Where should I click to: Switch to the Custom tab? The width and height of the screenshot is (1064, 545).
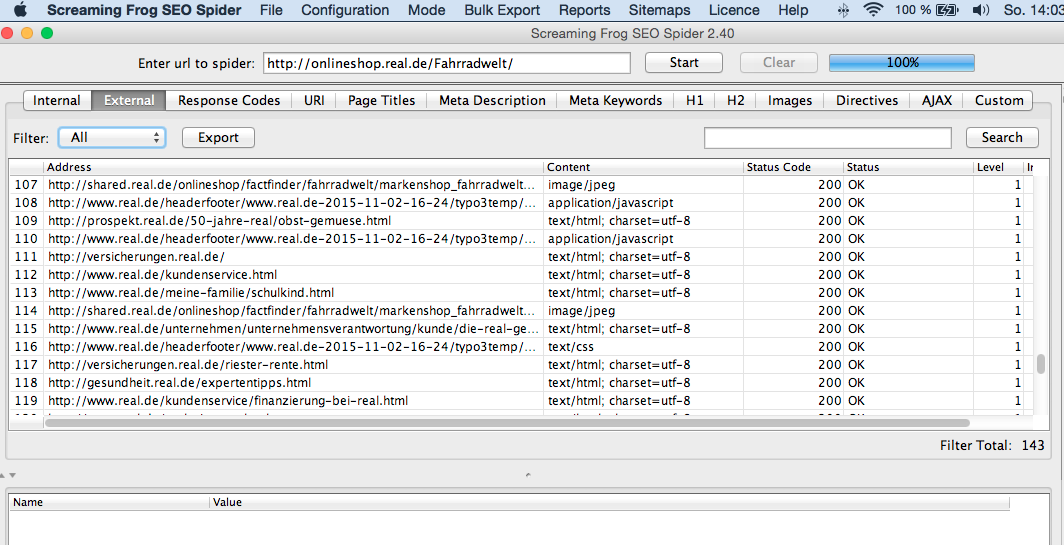(x=999, y=100)
